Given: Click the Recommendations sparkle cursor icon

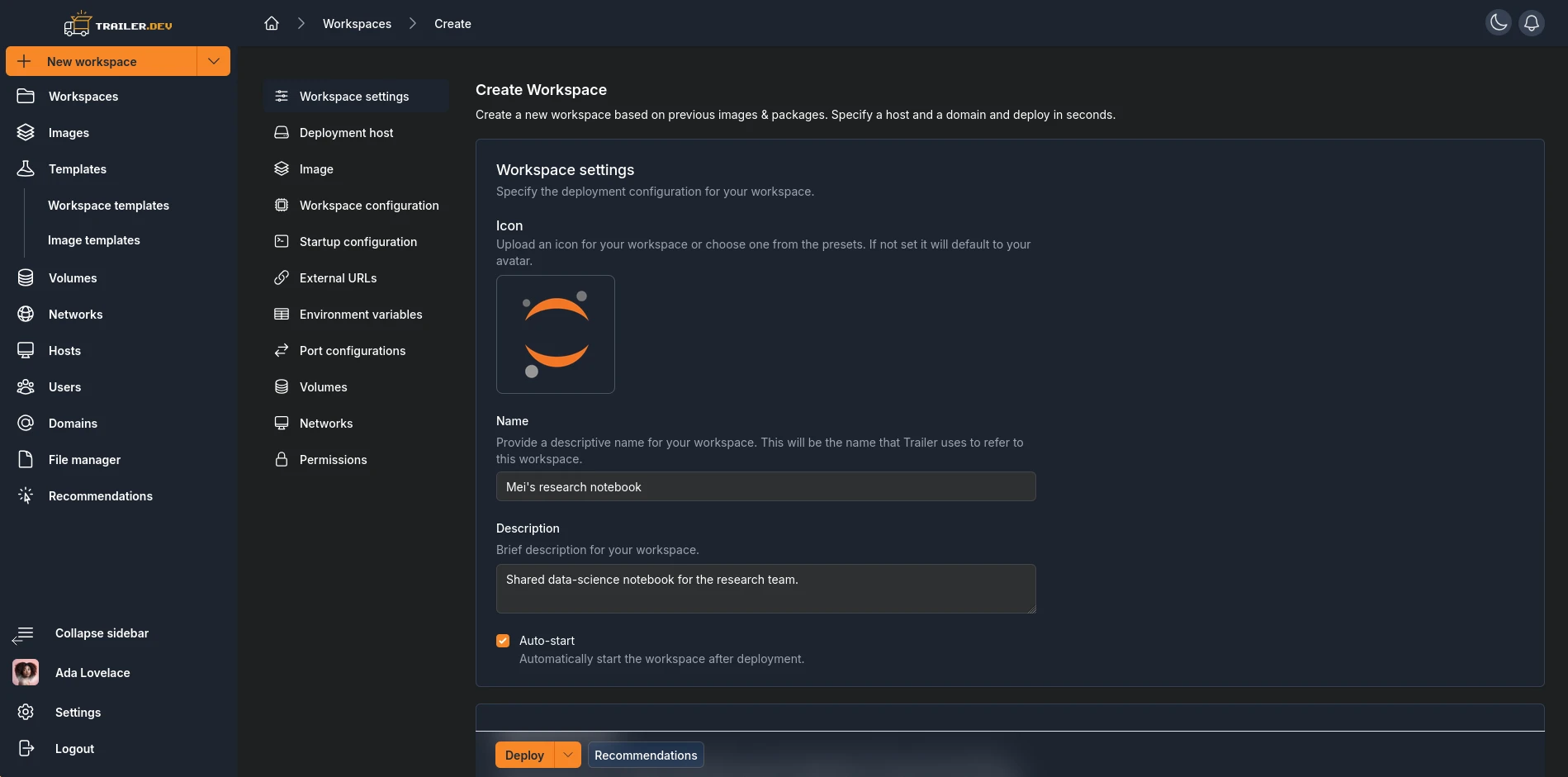Looking at the screenshot, I should coord(26,495).
